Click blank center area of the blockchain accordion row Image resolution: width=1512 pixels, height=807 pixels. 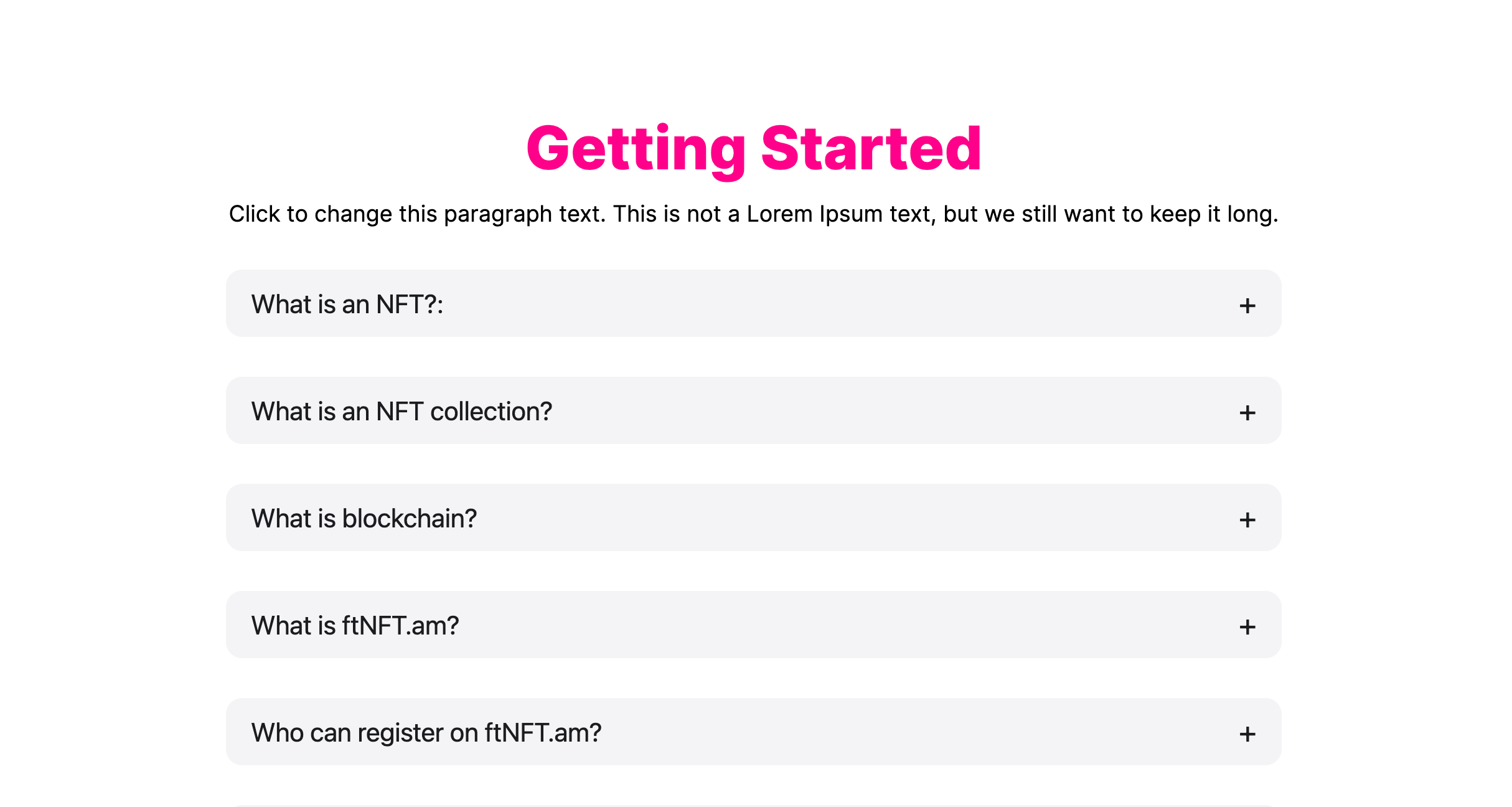pyautogui.click(x=753, y=517)
